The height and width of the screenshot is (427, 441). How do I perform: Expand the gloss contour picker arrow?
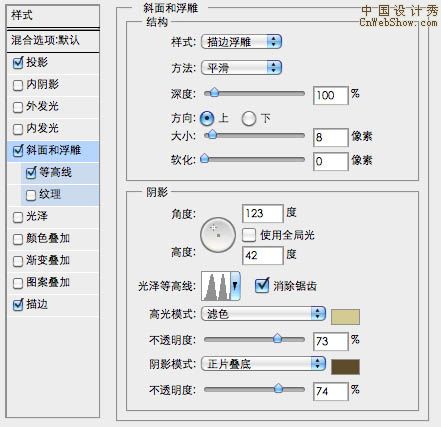[x=235, y=286]
